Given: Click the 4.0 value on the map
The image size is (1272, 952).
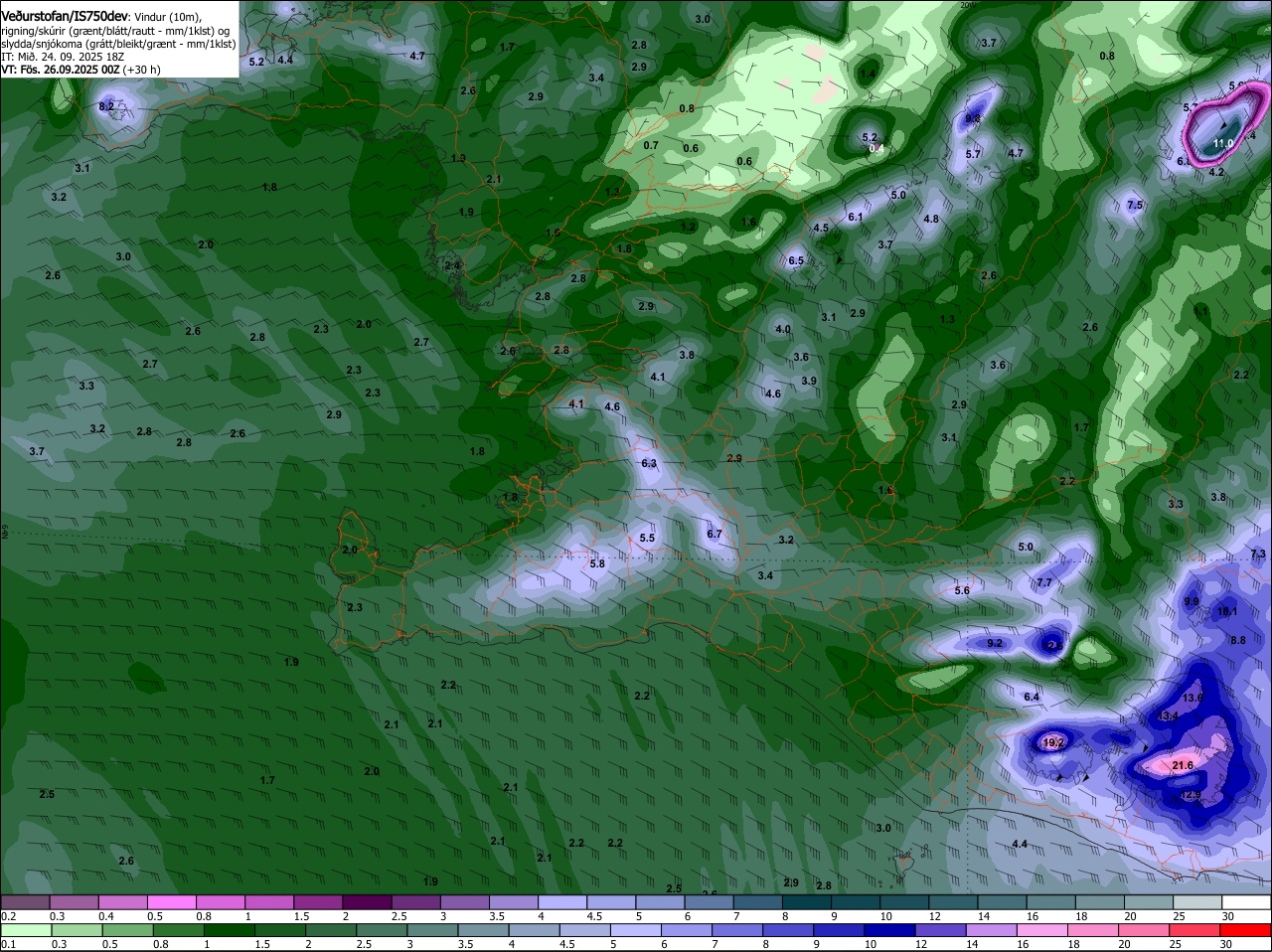Looking at the screenshot, I should 783,330.
